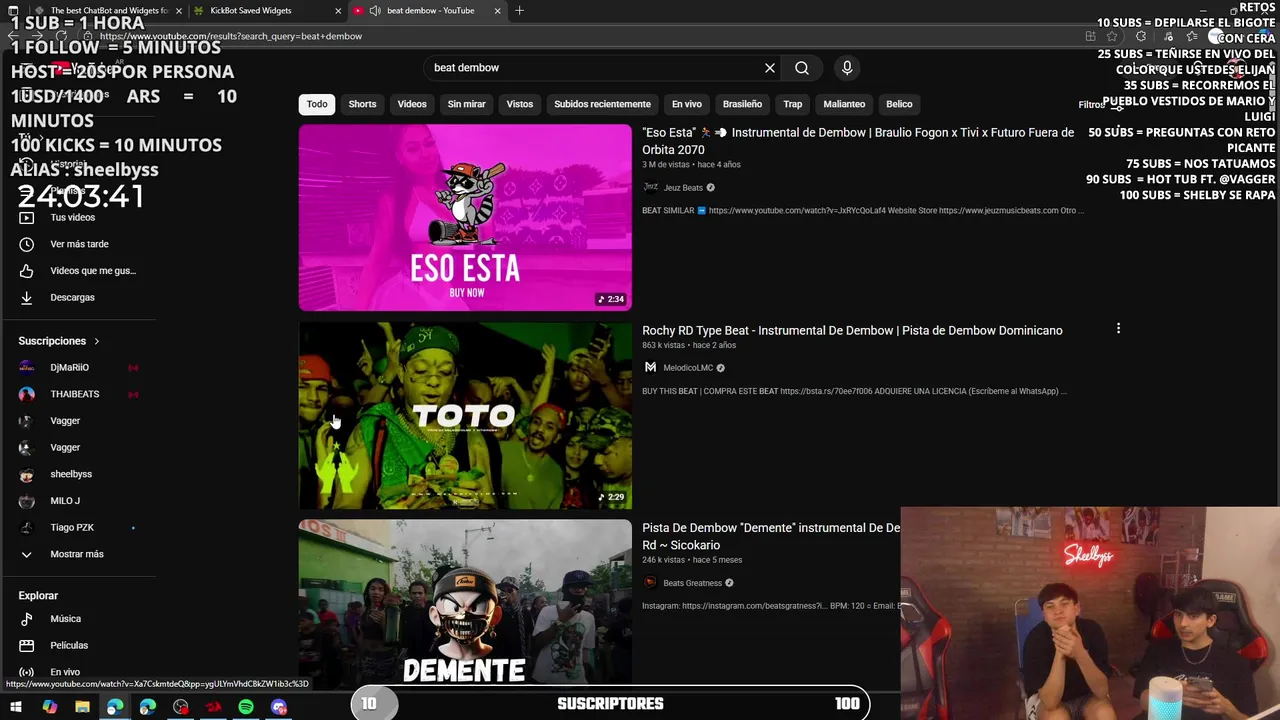
Task: Open Spotify from the taskbar
Action: [x=246, y=707]
